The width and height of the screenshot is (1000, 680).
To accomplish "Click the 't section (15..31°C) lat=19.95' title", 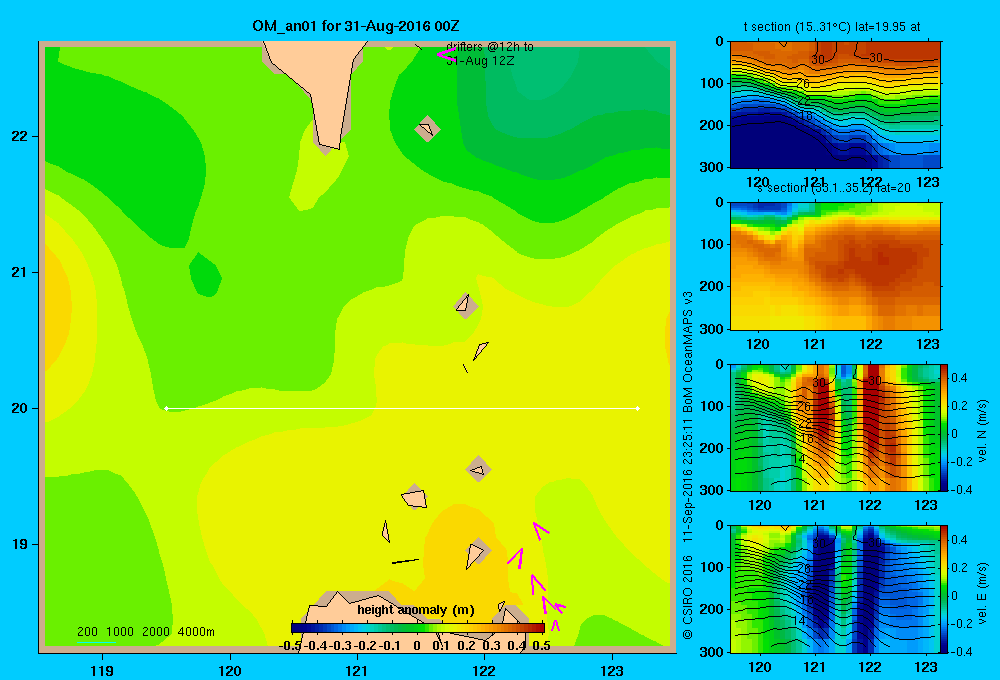I will (832, 27).
